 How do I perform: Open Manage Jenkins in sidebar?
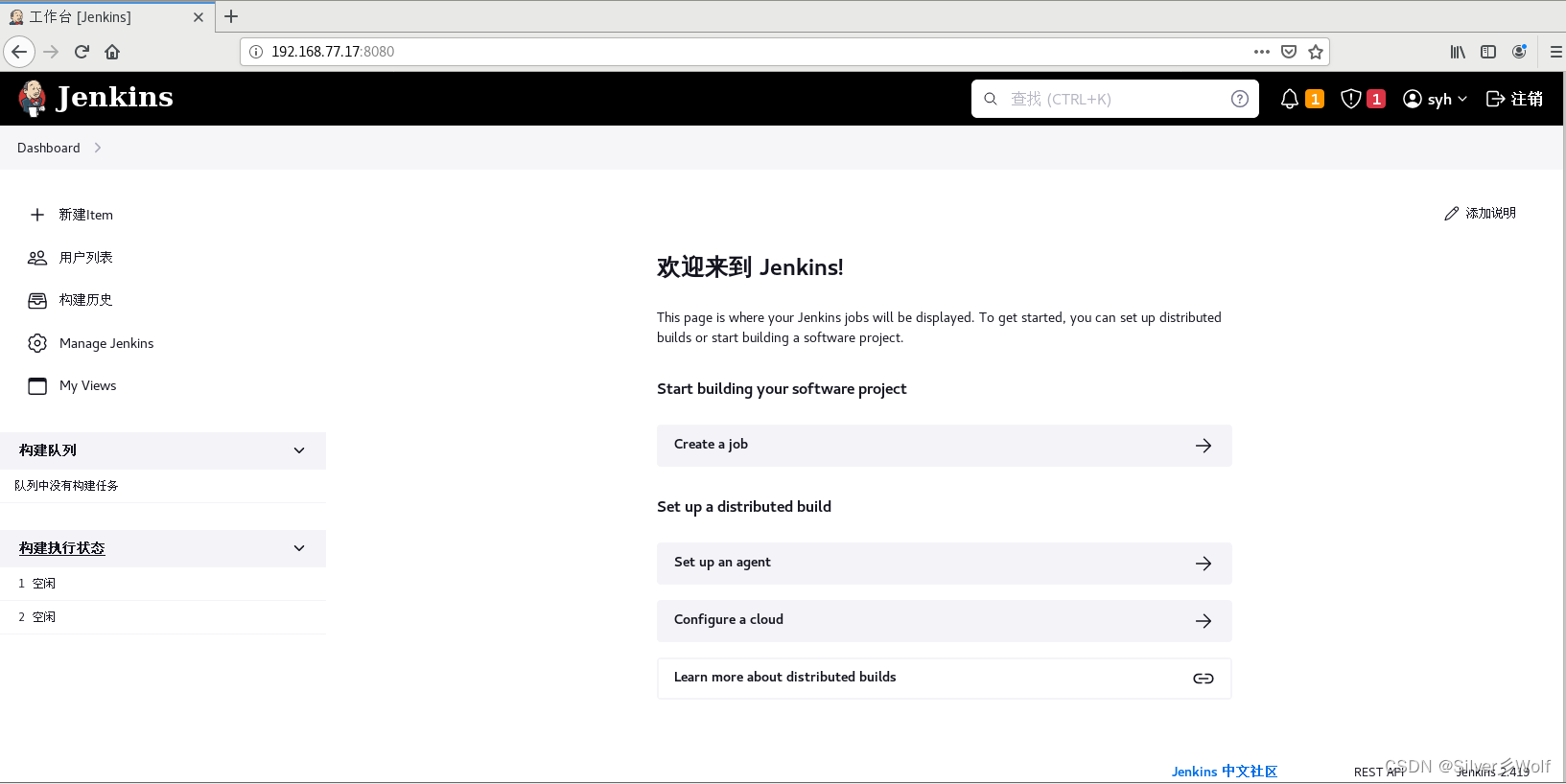[106, 343]
